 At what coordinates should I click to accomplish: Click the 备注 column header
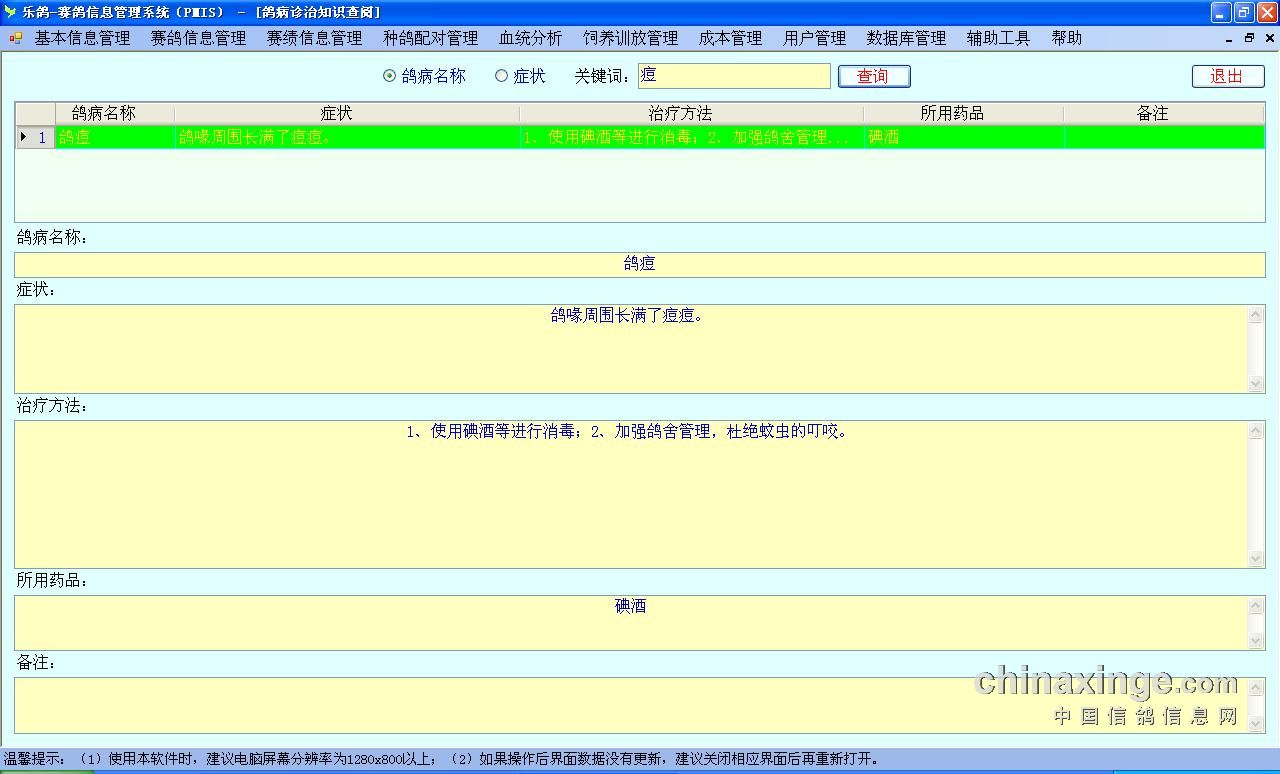click(x=1164, y=113)
